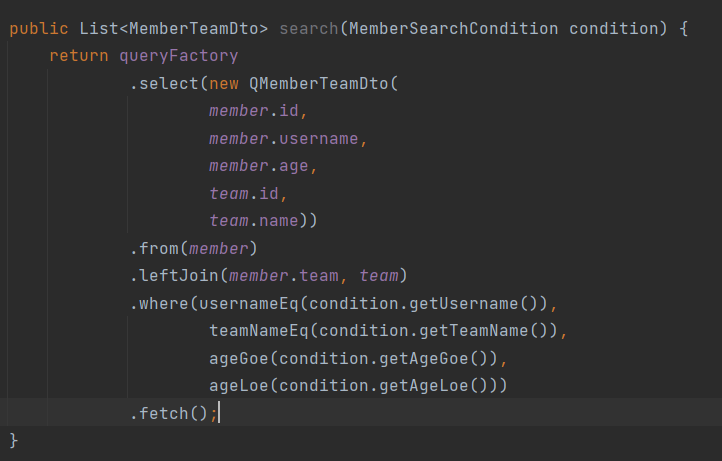
Task: Click the queryFactory field reference
Action: pos(179,56)
